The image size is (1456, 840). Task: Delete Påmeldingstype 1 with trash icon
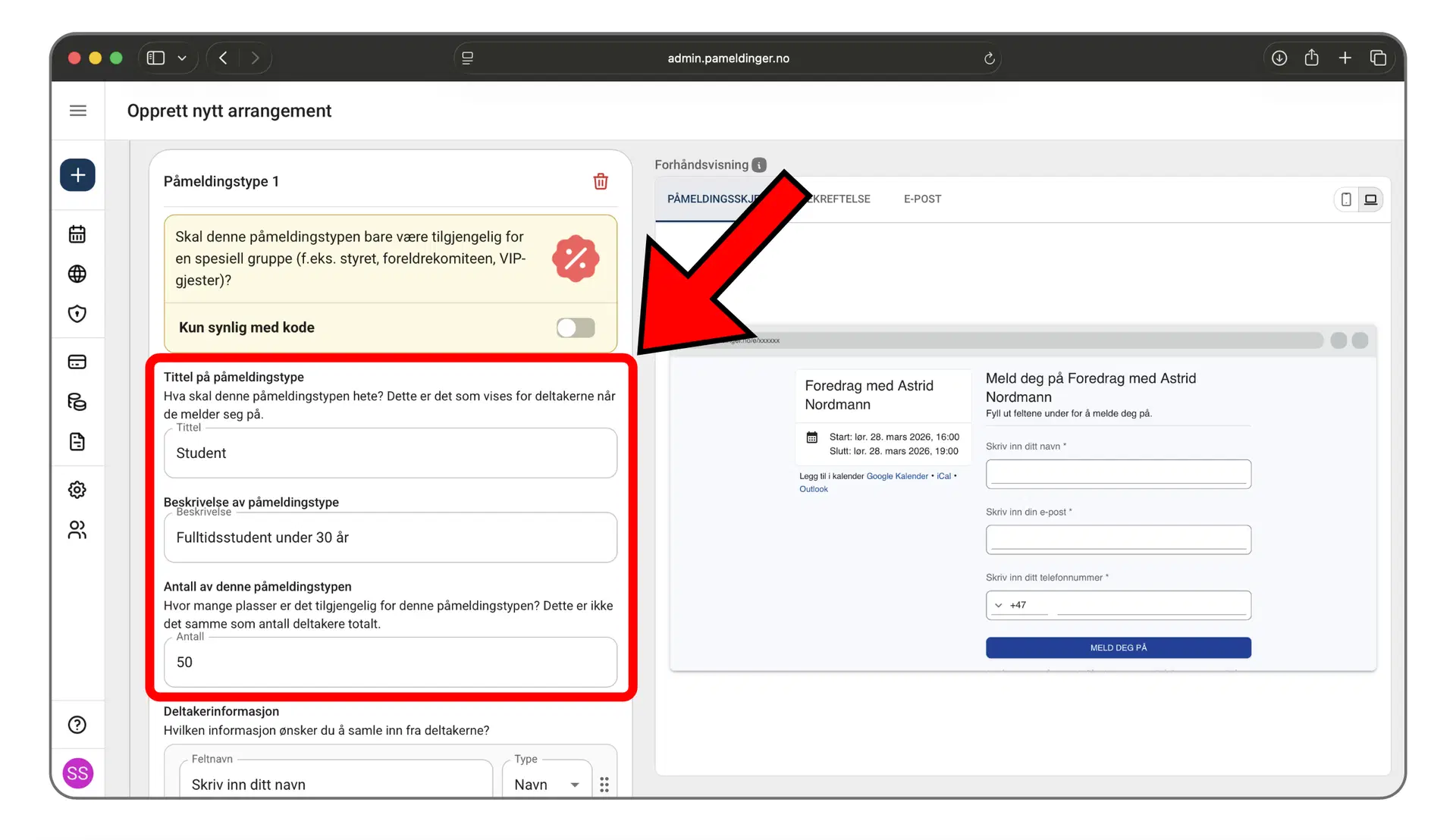tap(601, 181)
